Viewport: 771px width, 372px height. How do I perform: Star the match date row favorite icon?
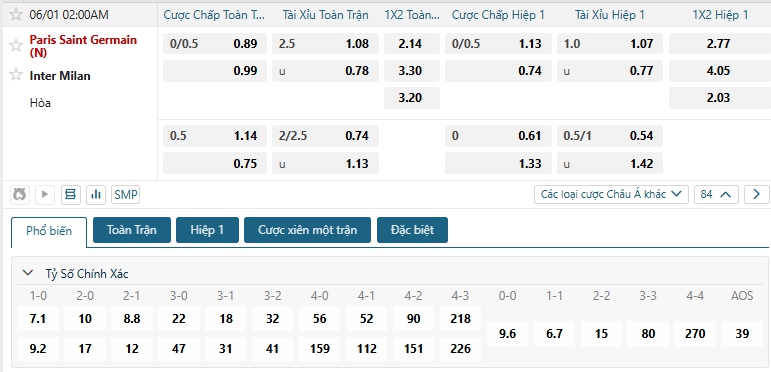(x=16, y=14)
